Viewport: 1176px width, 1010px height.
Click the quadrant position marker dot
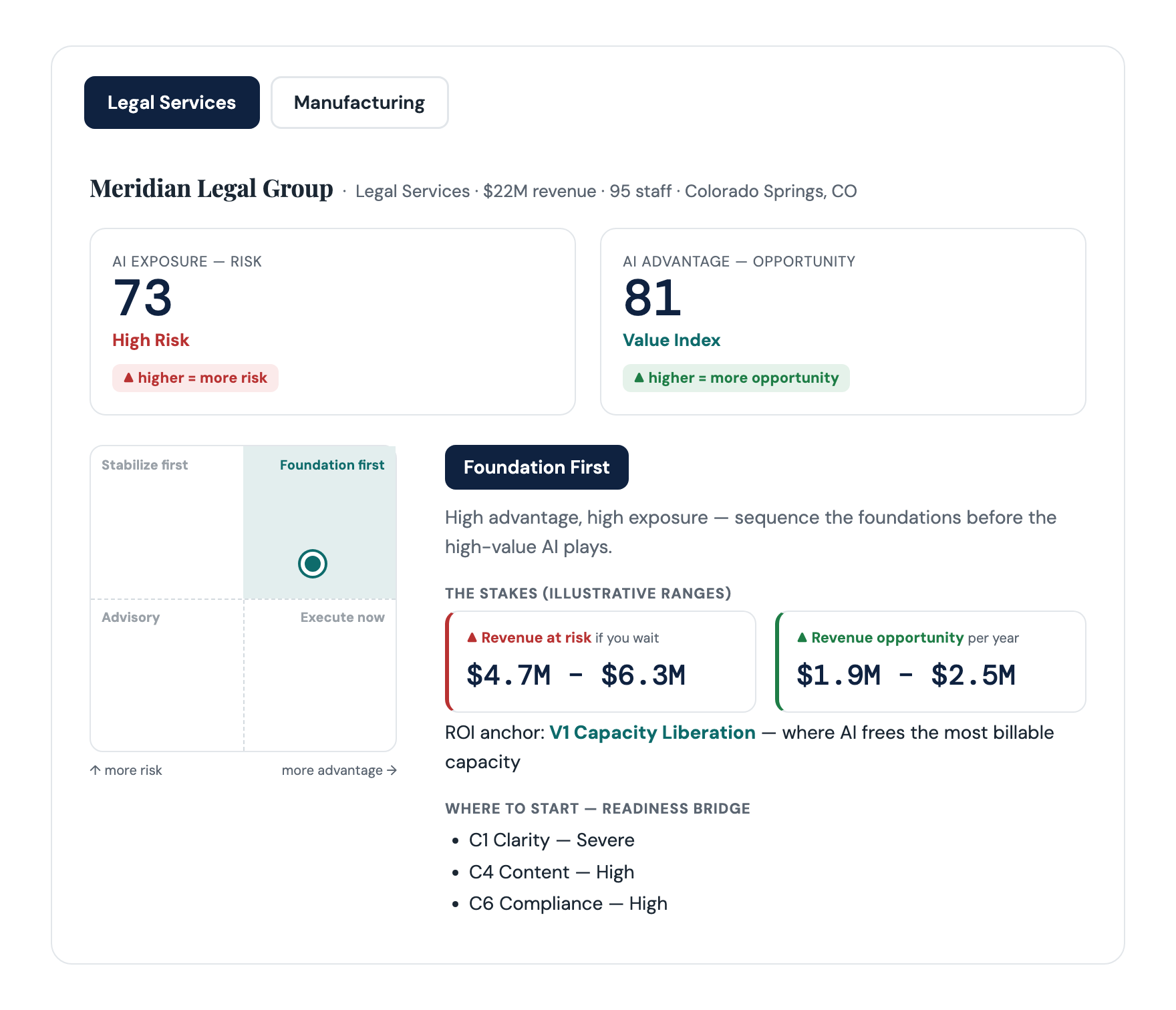[x=313, y=564]
